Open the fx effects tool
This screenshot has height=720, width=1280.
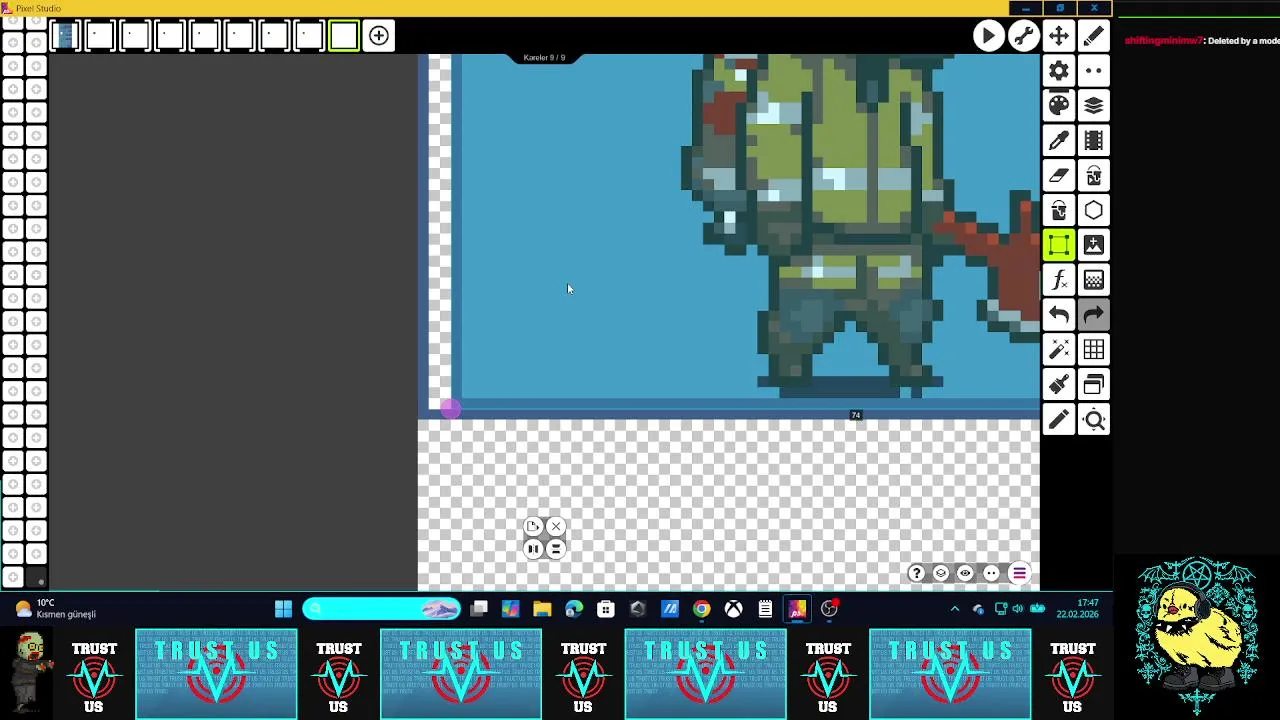pyautogui.click(x=1059, y=281)
